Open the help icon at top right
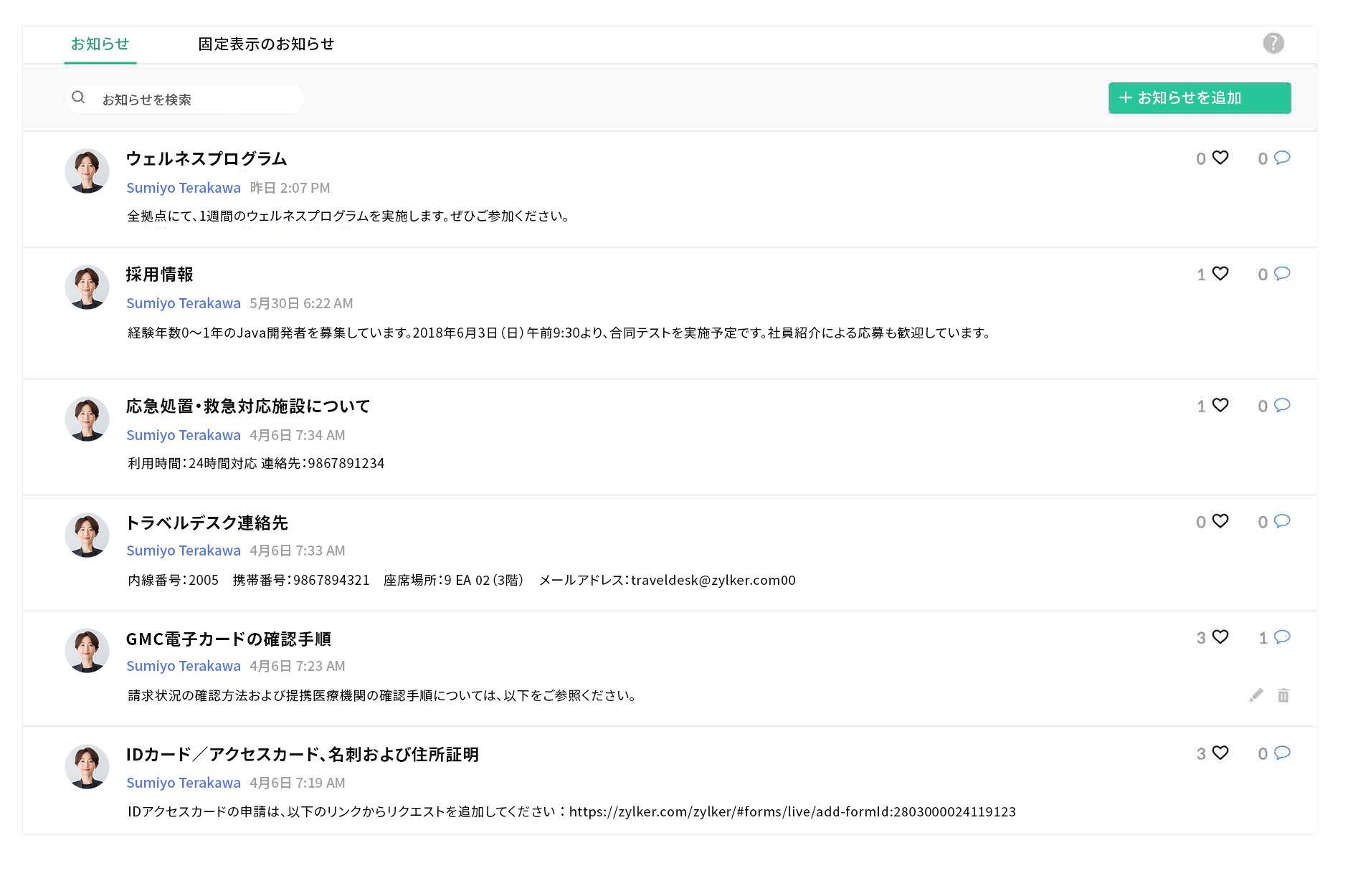Viewport: 1348px width, 896px height. (x=1273, y=44)
